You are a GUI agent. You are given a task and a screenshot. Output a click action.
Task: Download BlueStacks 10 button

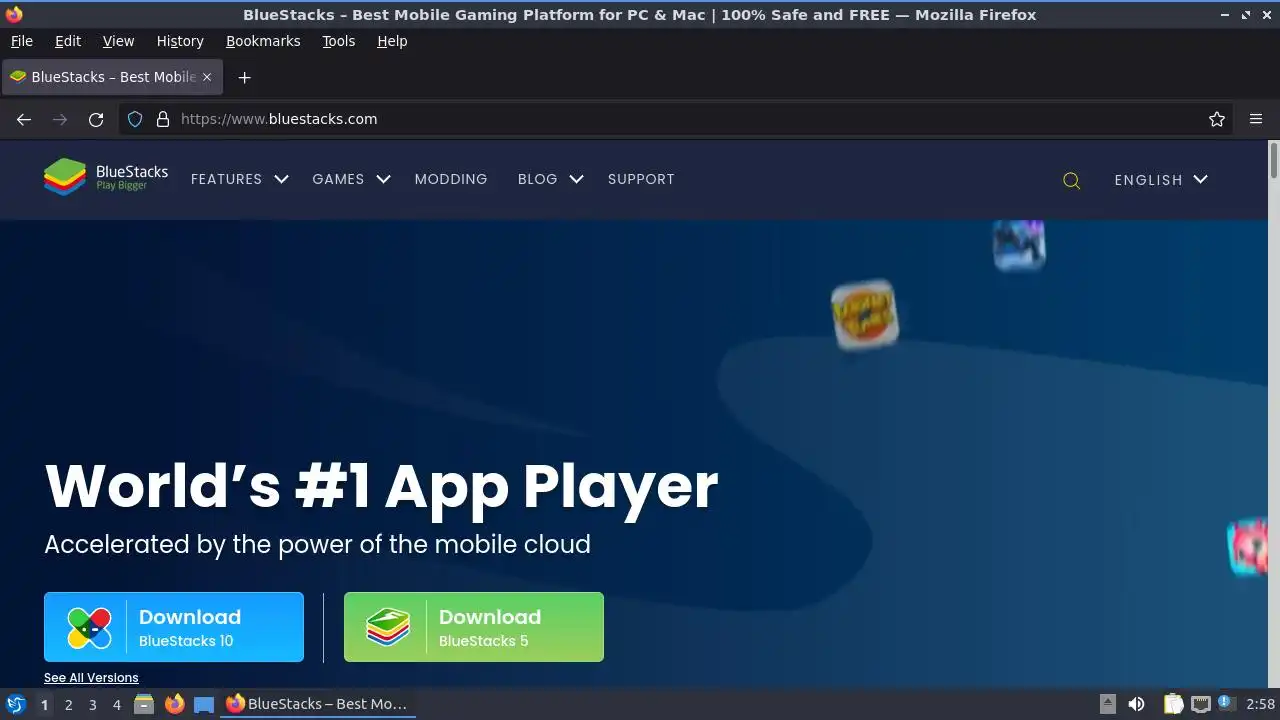(174, 627)
